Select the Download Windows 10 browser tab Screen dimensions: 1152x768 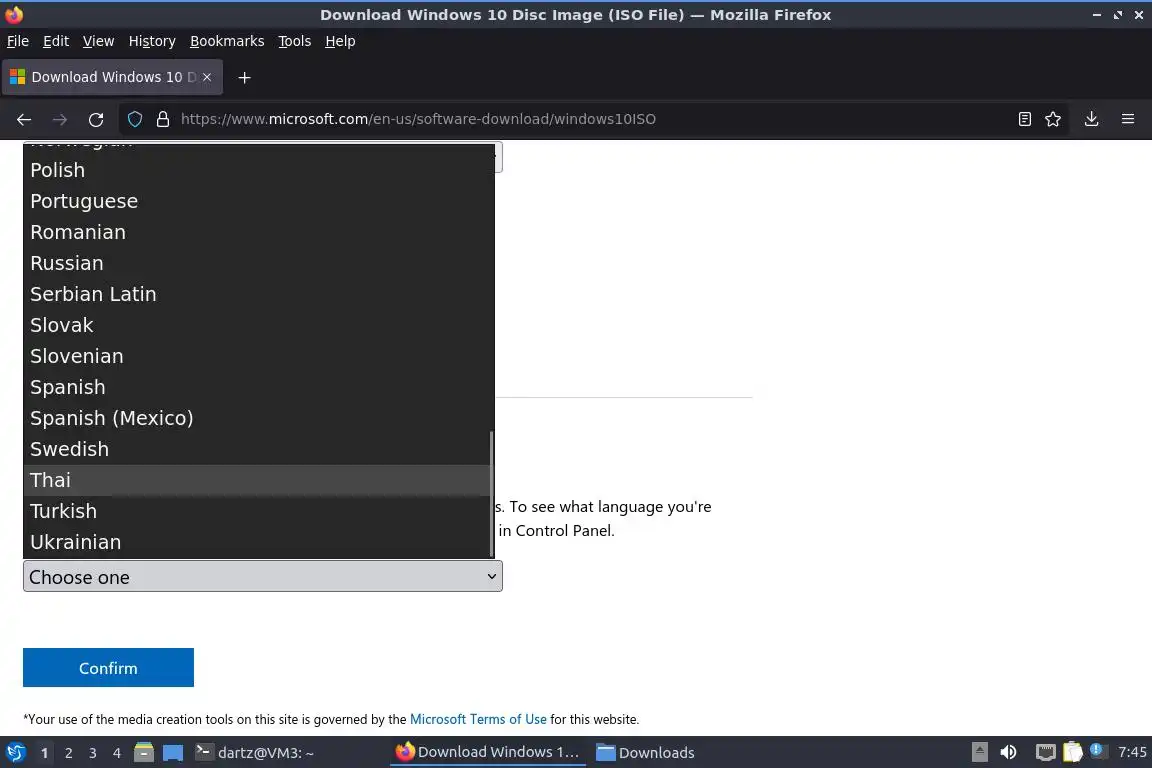point(112,77)
